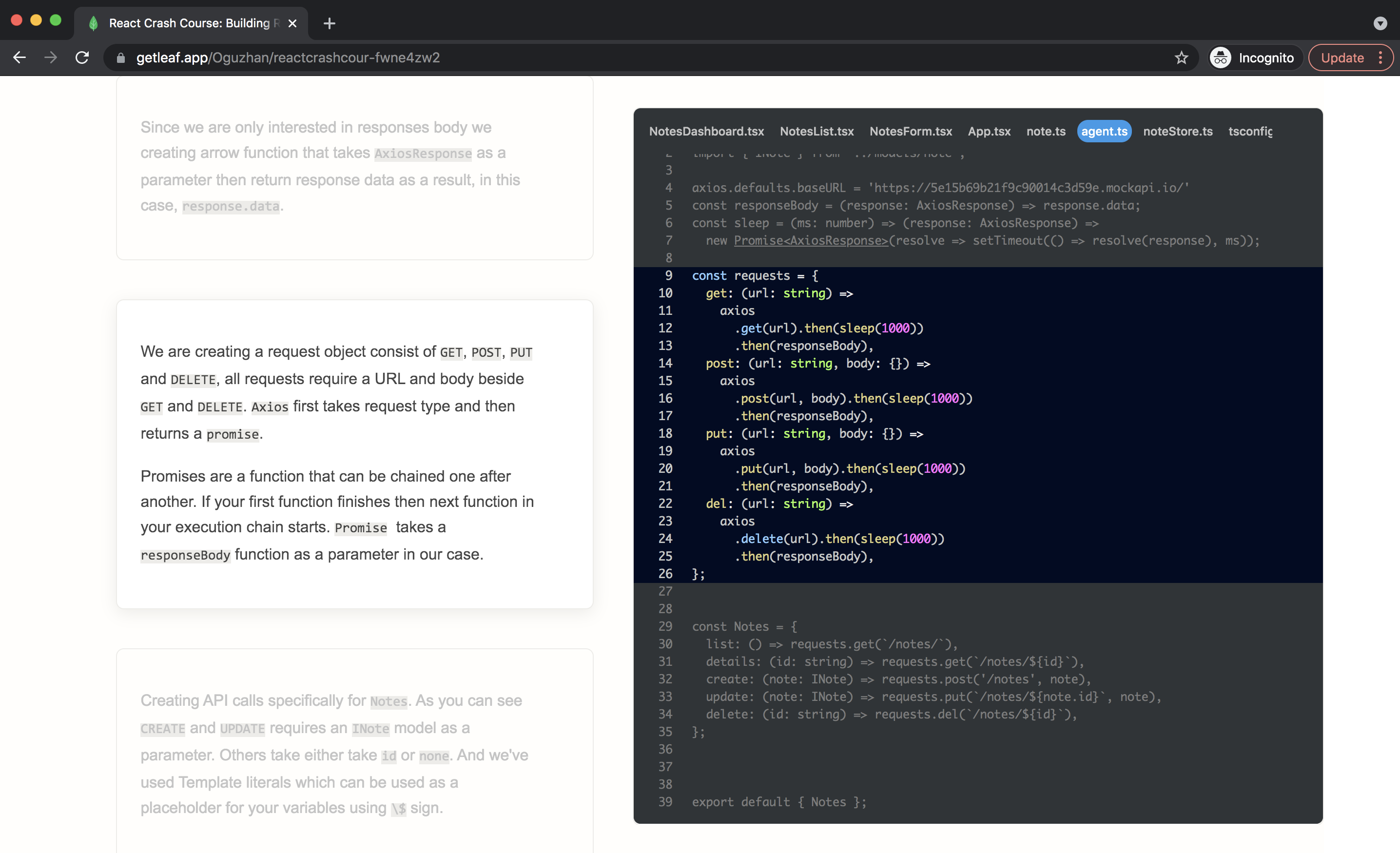This screenshot has height=853, width=1400.
Task: Switch to the note.ts file tab
Action: click(x=1046, y=131)
